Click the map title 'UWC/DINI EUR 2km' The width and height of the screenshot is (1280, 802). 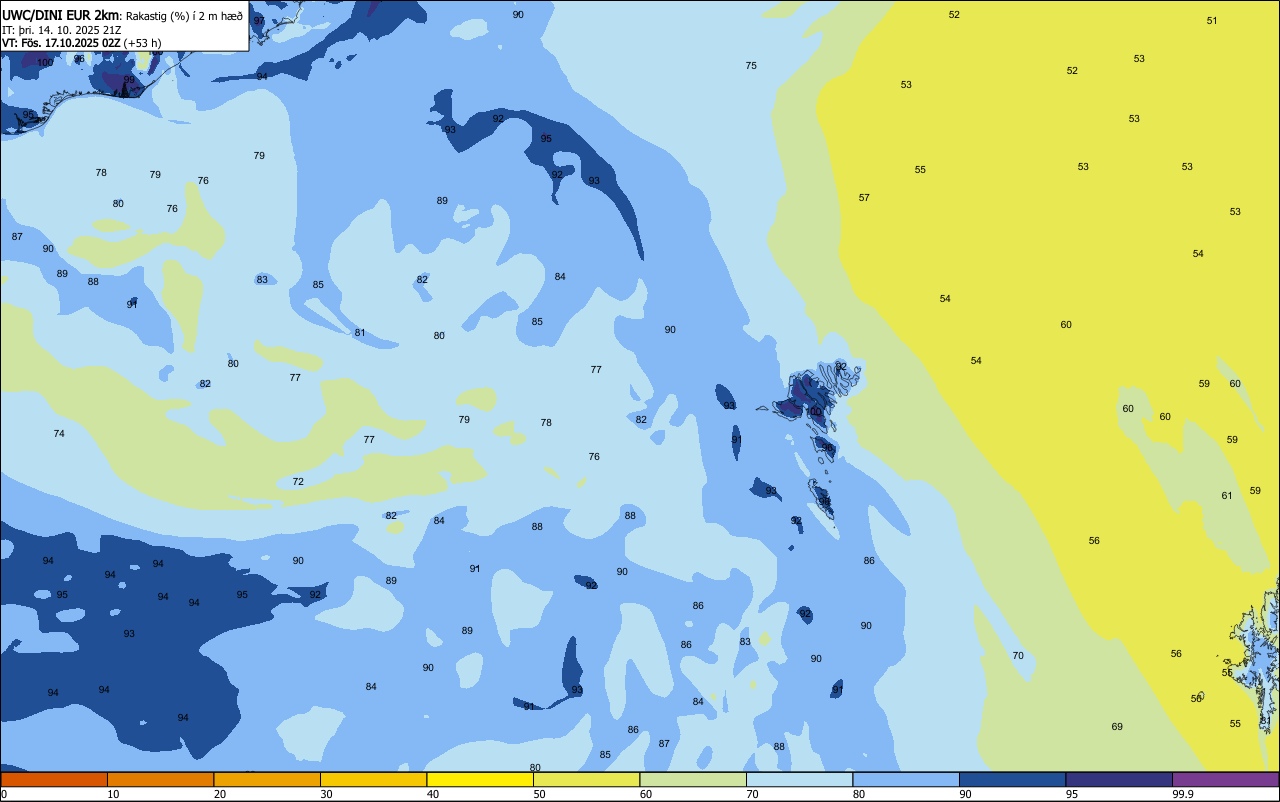coord(62,15)
